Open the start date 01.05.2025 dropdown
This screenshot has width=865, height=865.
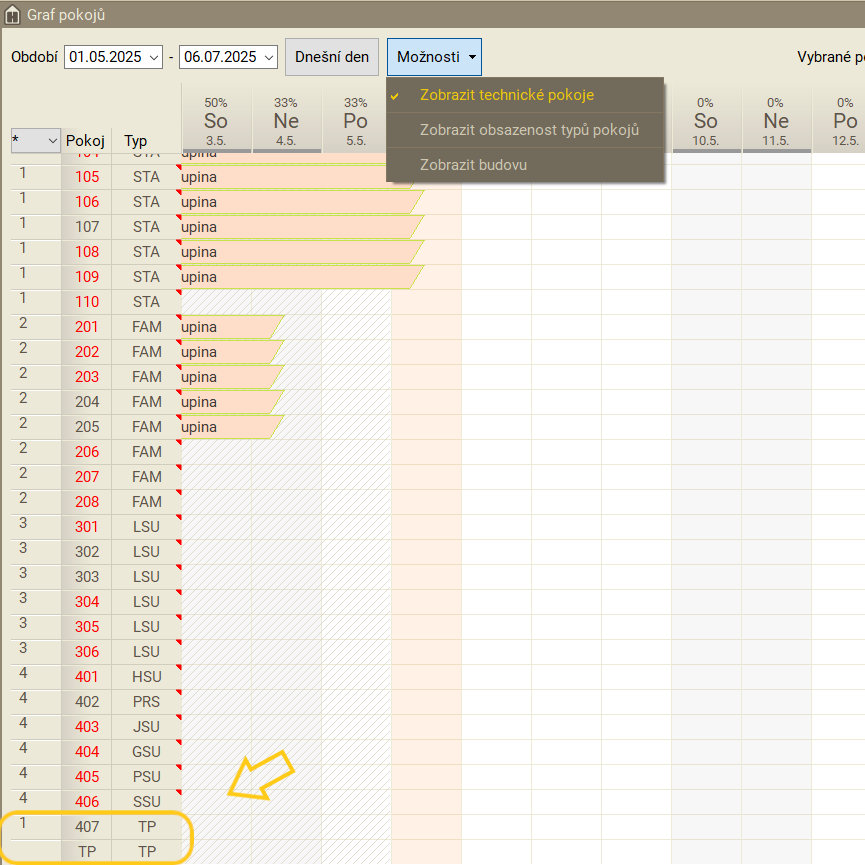(153, 57)
